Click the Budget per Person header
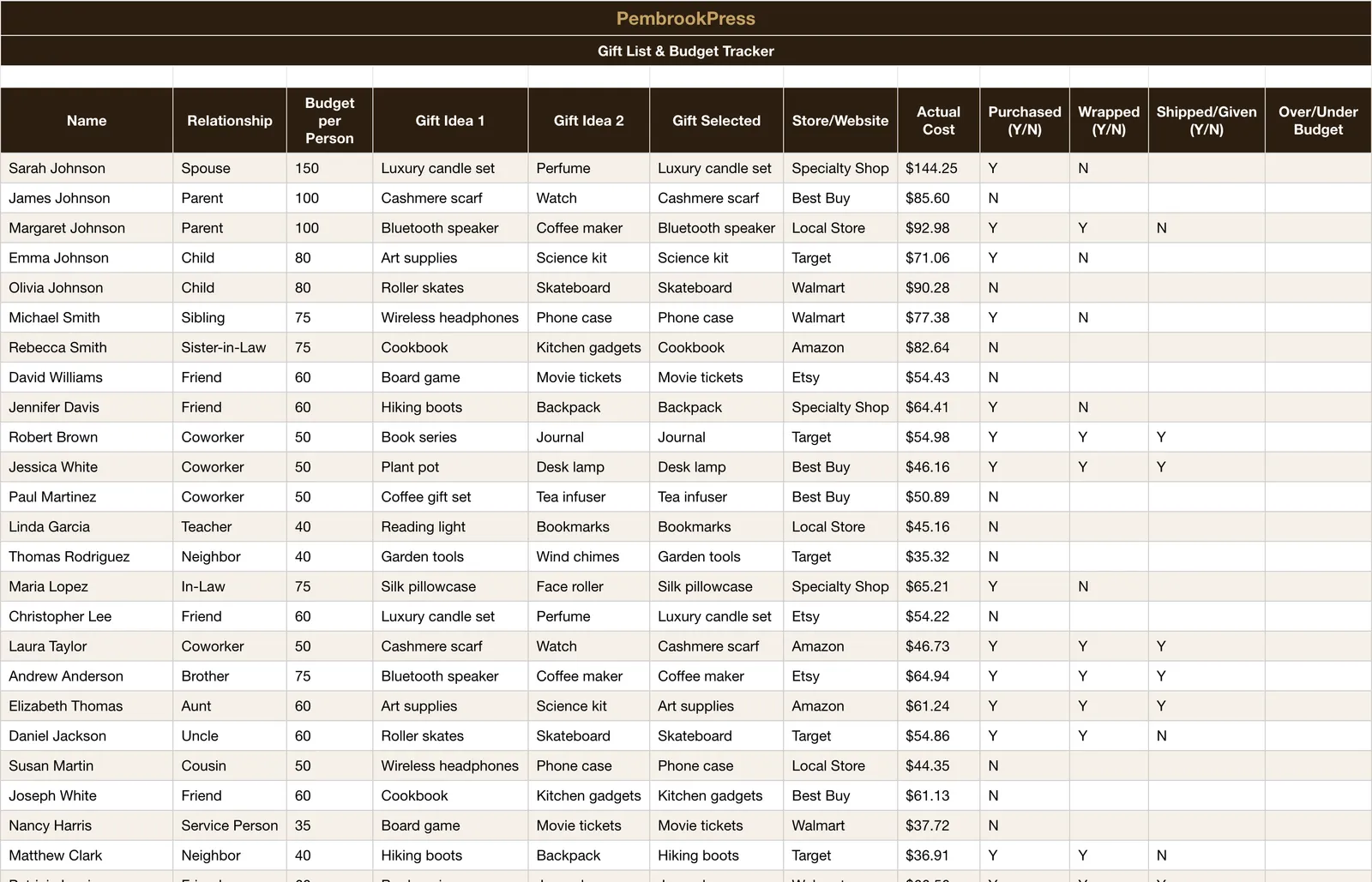This screenshot has height=882, width=1372. pyautogui.click(x=329, y=121)
